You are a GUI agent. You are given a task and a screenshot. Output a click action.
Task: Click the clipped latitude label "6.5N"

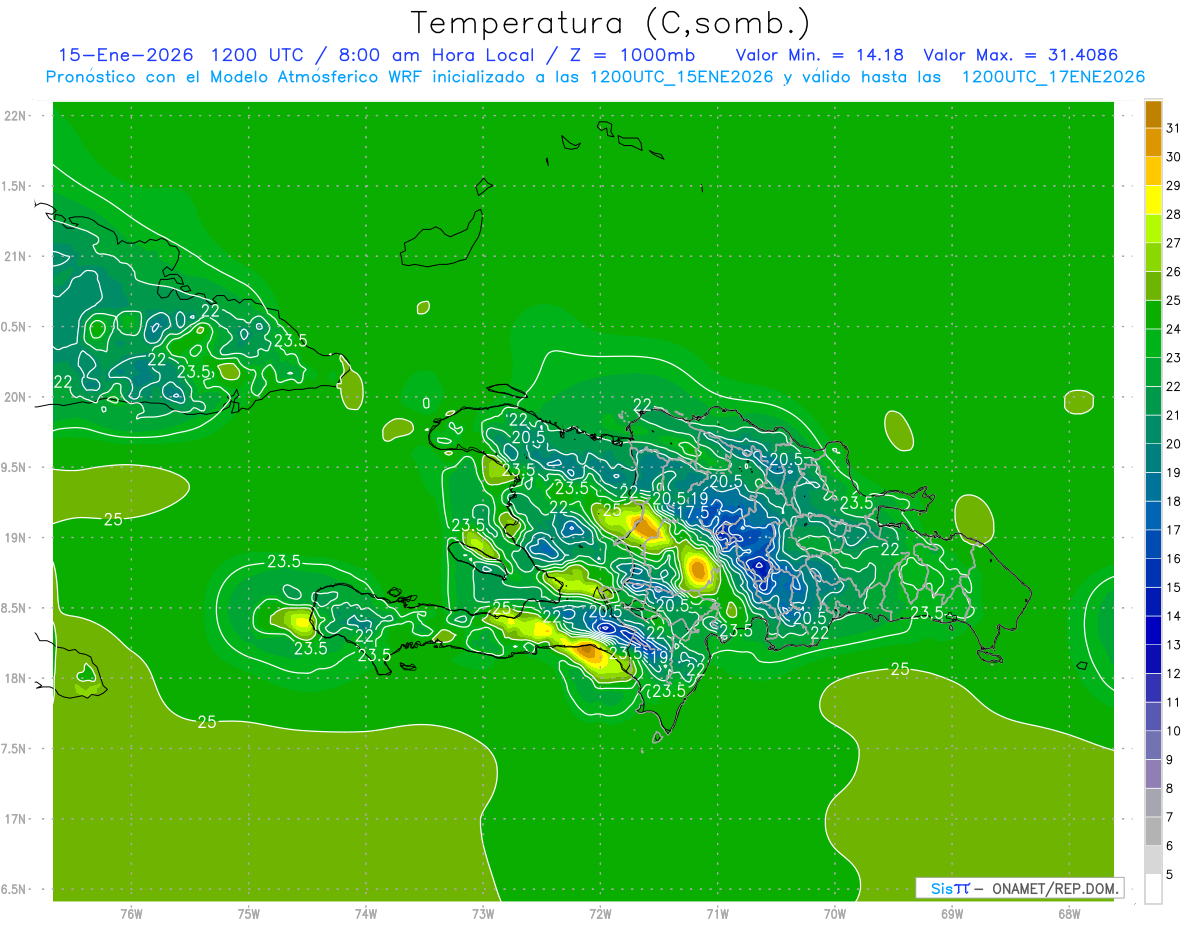click(15, 889)
